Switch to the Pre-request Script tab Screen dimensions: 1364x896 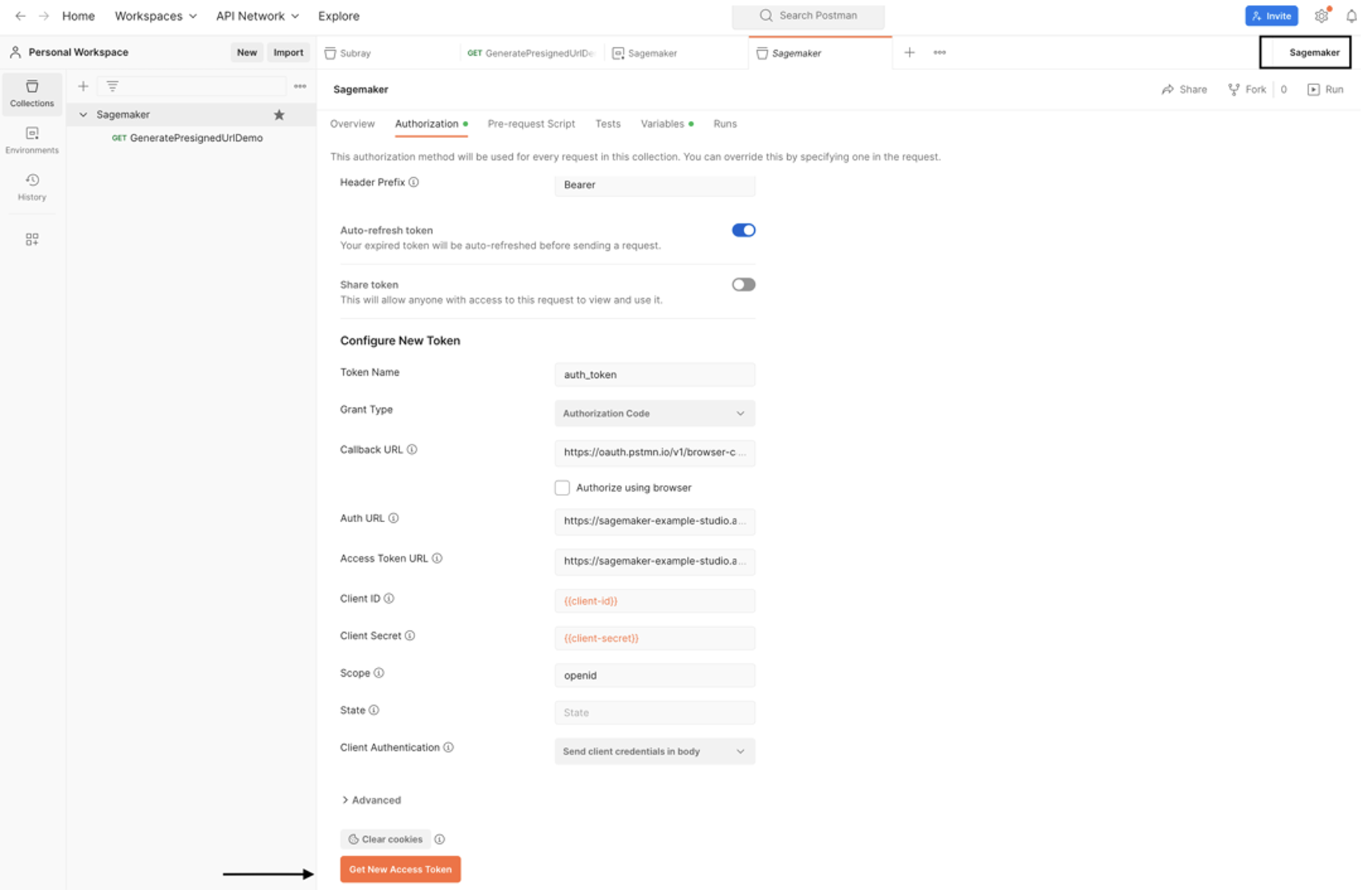coord(531,124)
